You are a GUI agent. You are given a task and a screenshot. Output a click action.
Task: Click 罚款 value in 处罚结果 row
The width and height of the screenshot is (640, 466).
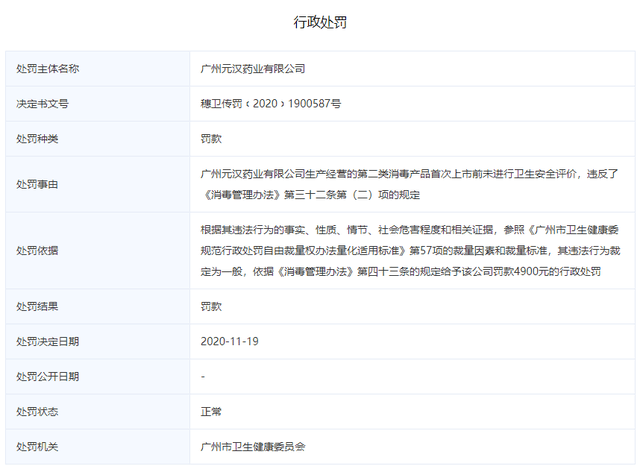211,307
